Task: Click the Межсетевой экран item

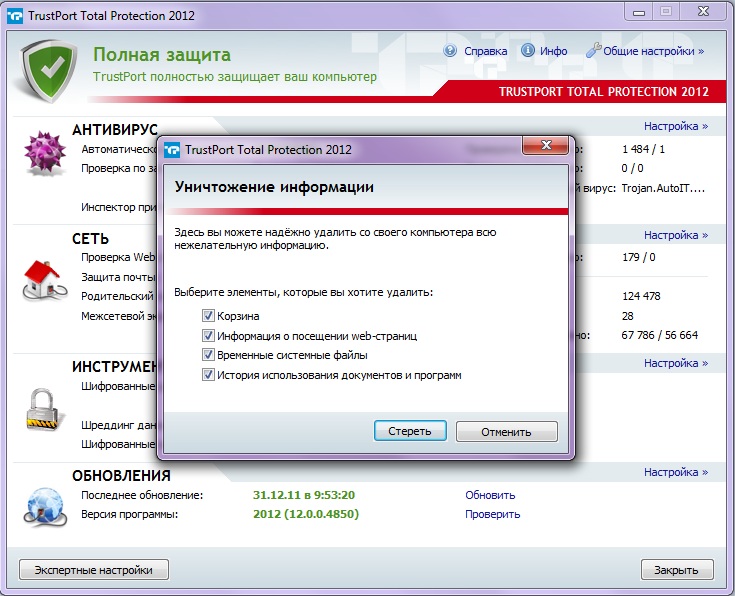Action: 119,316
